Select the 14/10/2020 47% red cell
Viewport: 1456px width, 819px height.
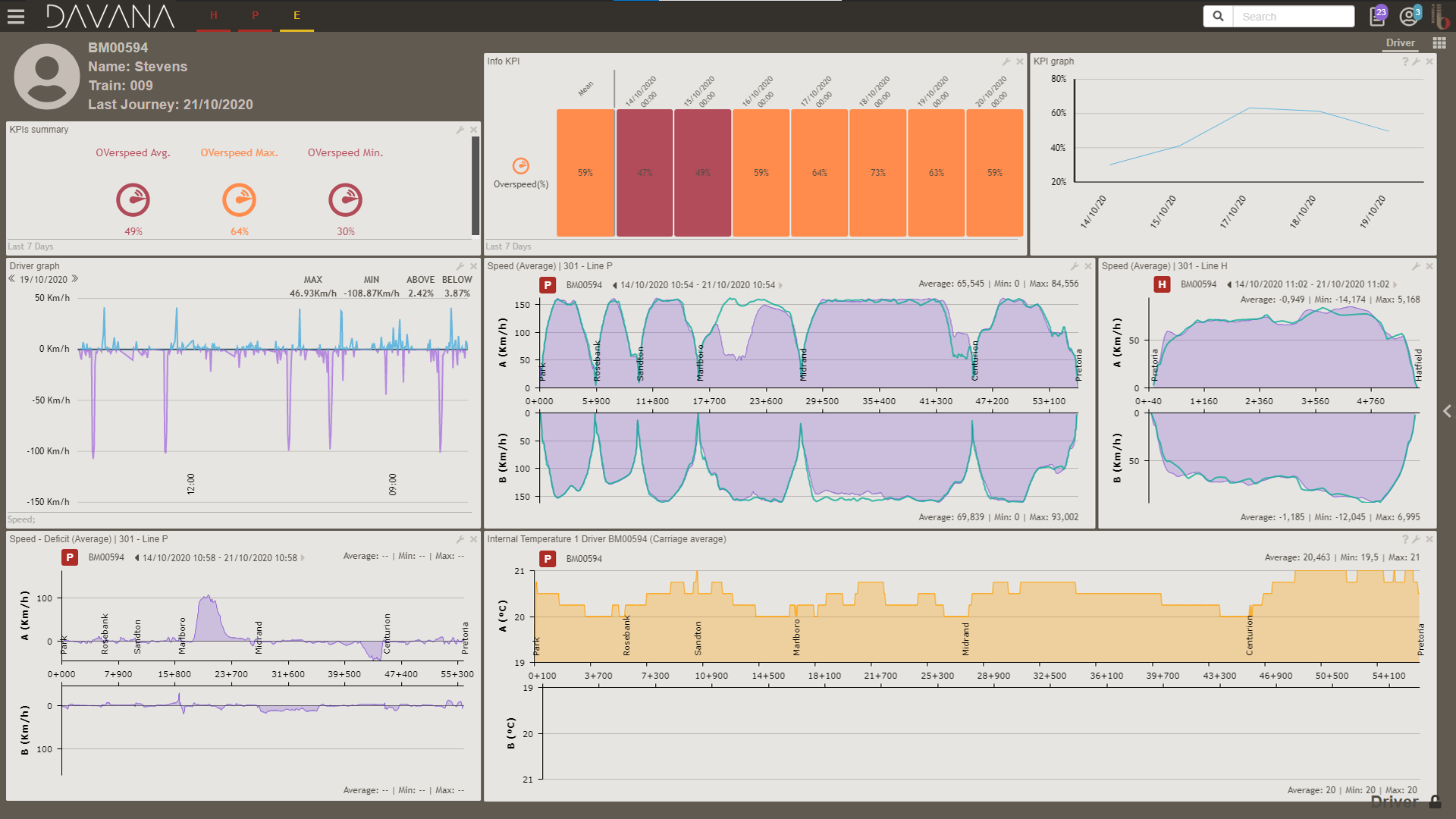tap(645, 173)
